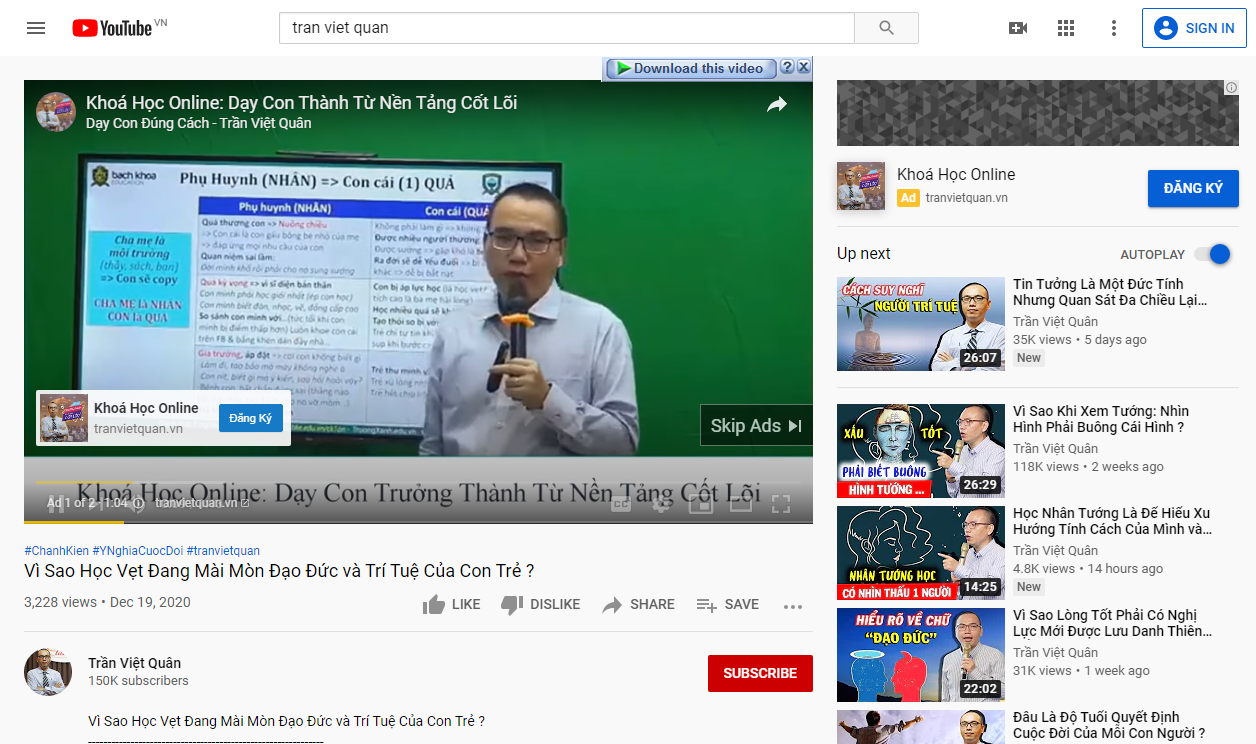Click the overlay ad thumbnail Khoá Học Online
1256x744 pixels.
[64, 418]
